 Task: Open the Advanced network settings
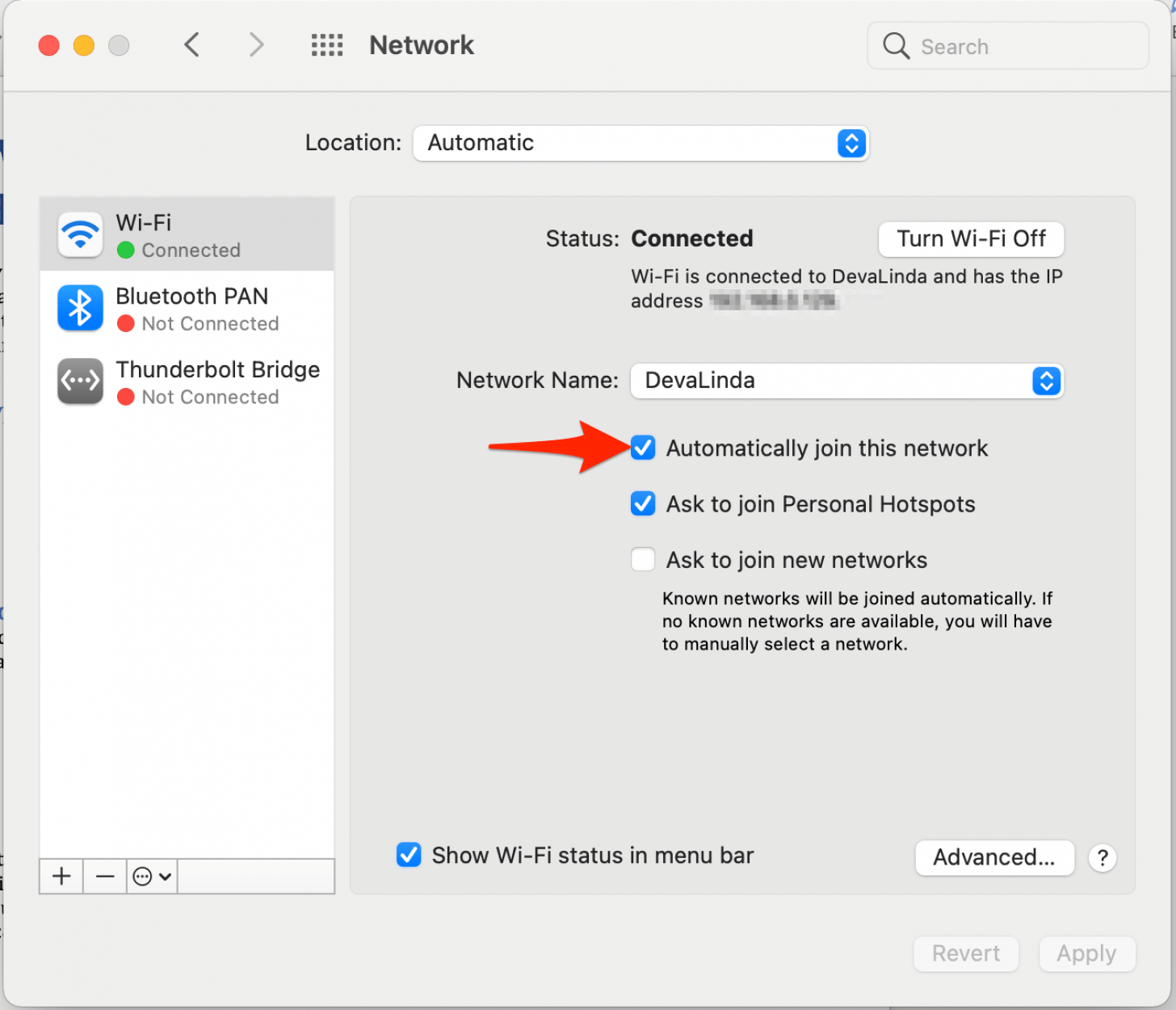point(994,857)
